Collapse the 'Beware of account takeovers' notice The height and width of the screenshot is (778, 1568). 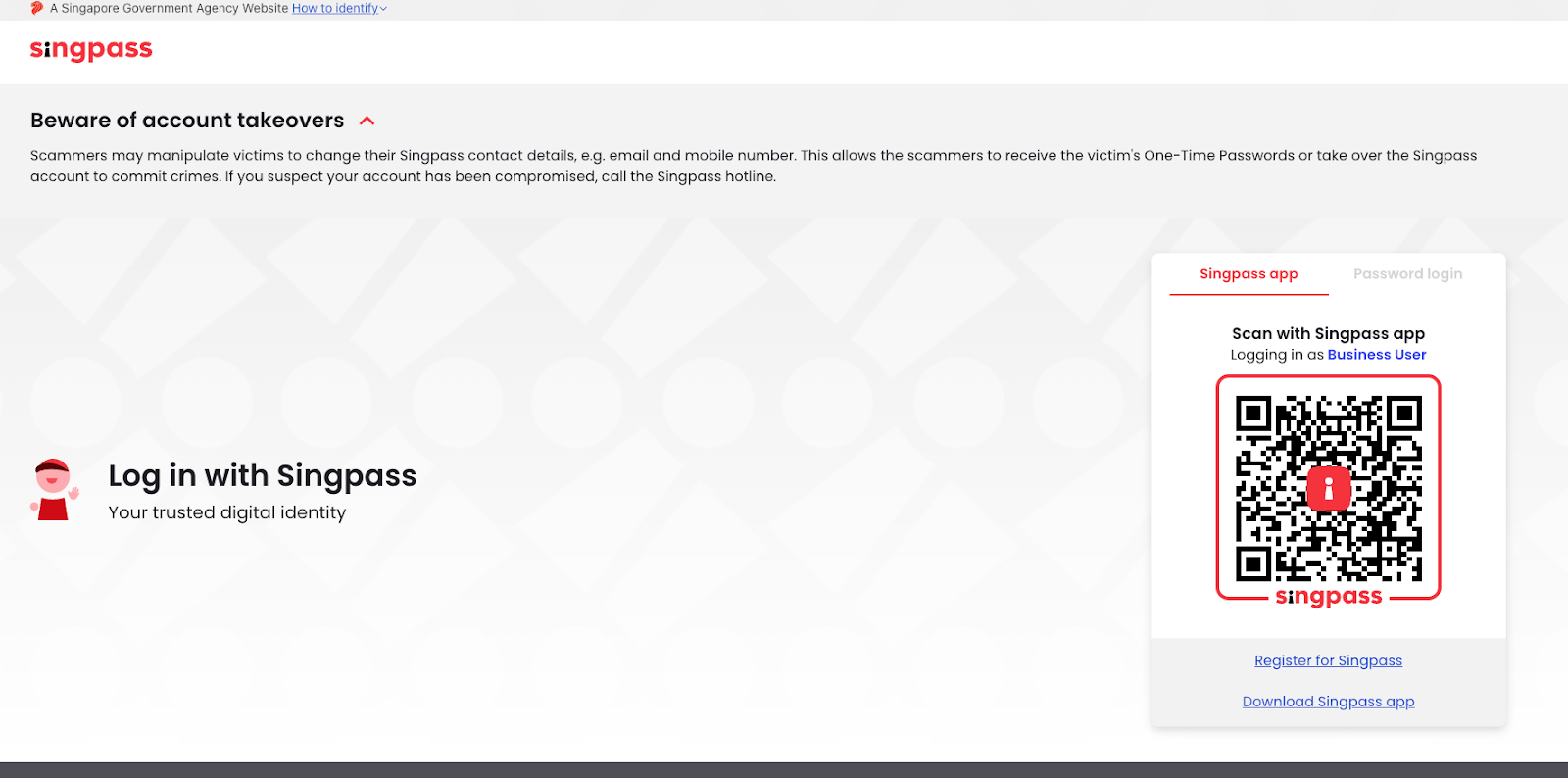click(367, 121)
